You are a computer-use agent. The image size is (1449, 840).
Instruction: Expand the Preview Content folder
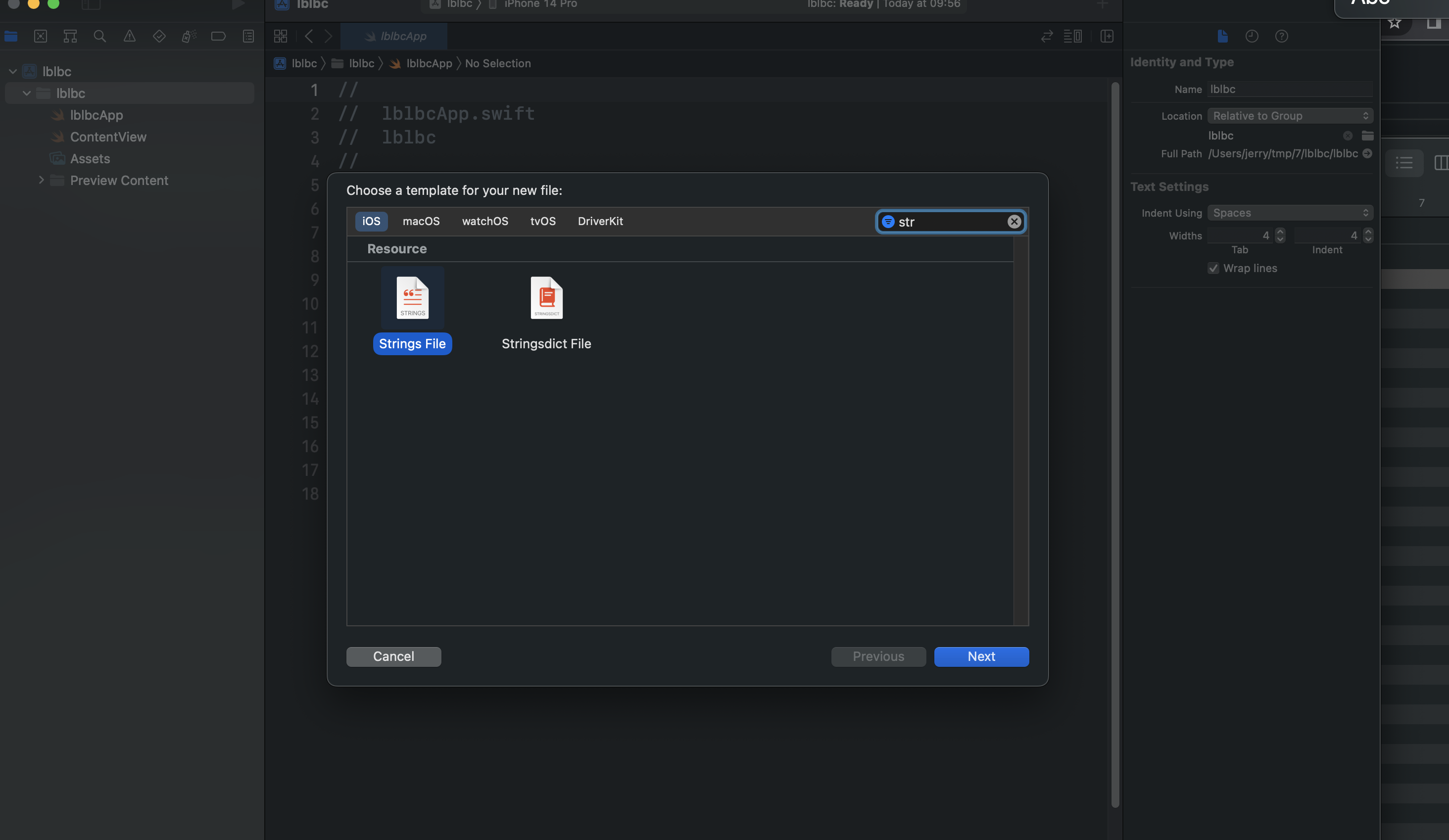pyautogui.click(x=41, y=180)
